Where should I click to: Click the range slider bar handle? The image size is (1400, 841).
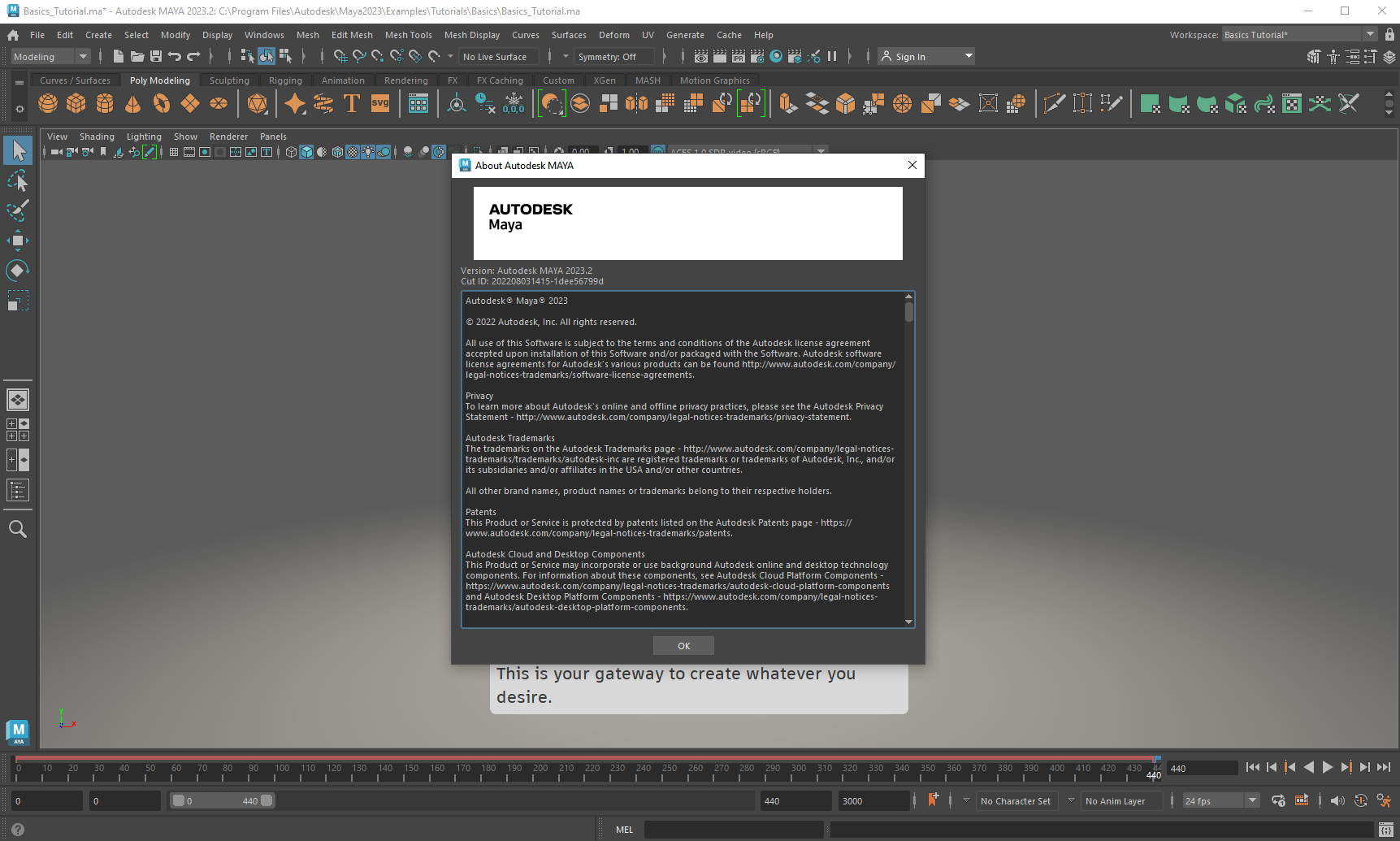[223, 800]
